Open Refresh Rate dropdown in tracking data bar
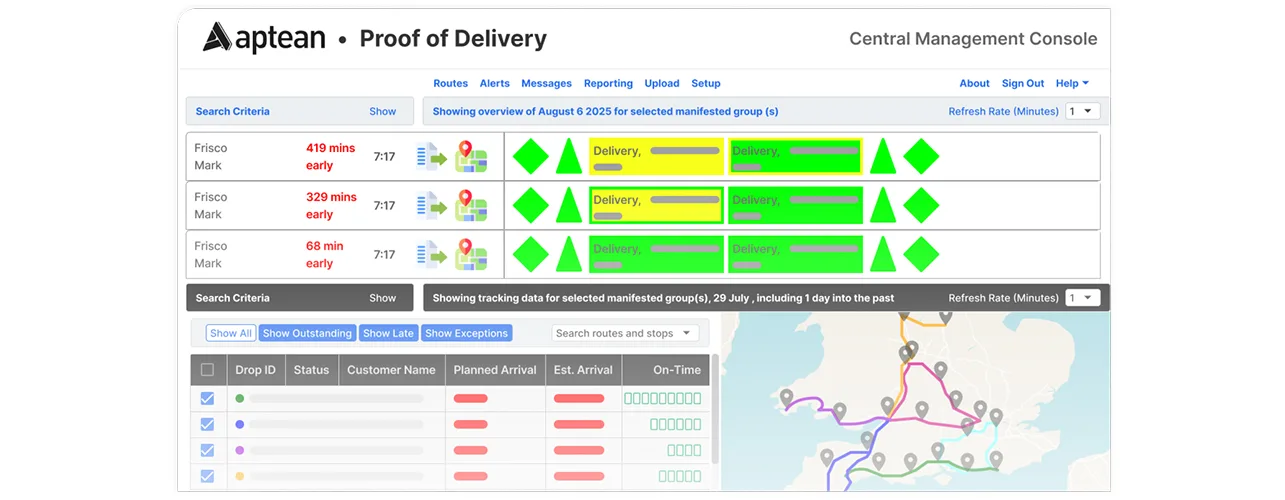The width and height of the screenshot is (1285, 500). [1083, 298]
